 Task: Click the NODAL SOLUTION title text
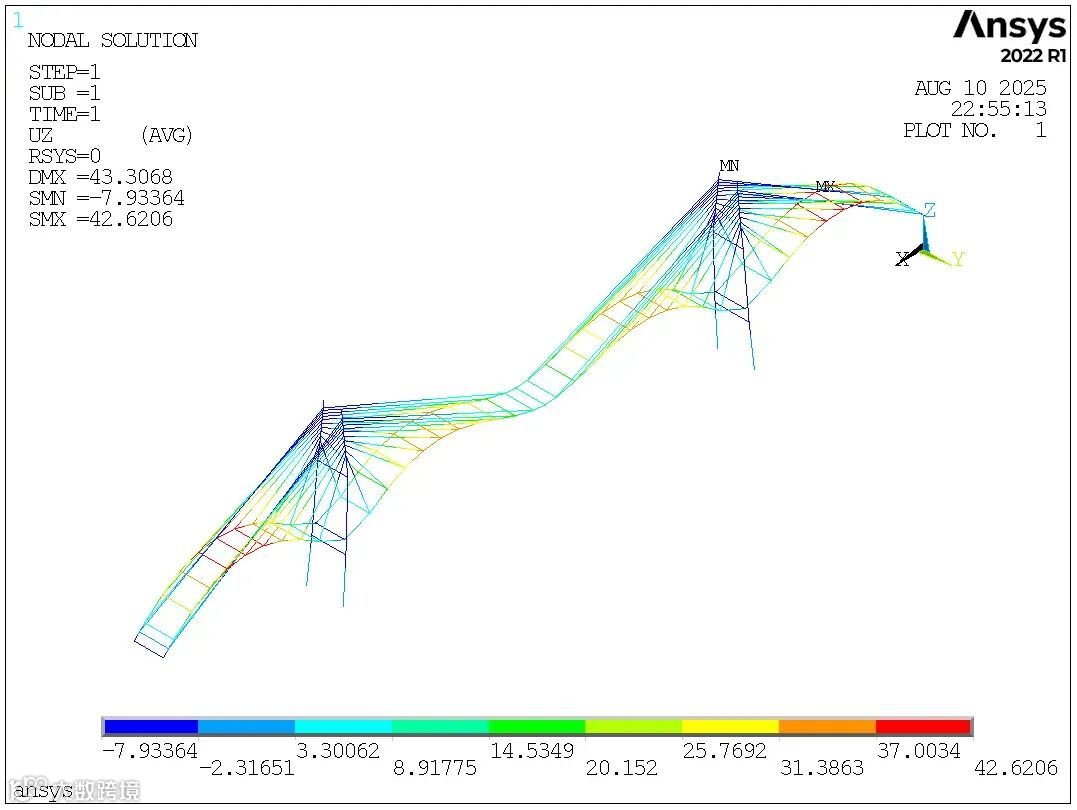(x=113, y=40)
